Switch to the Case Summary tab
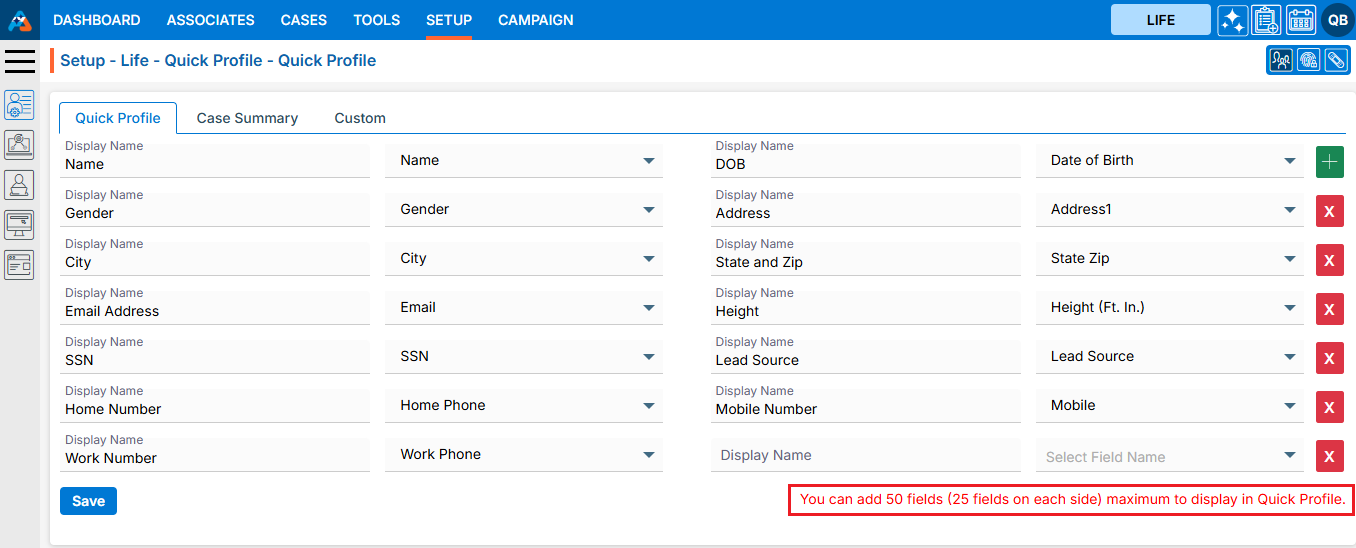 pos(247,118)
